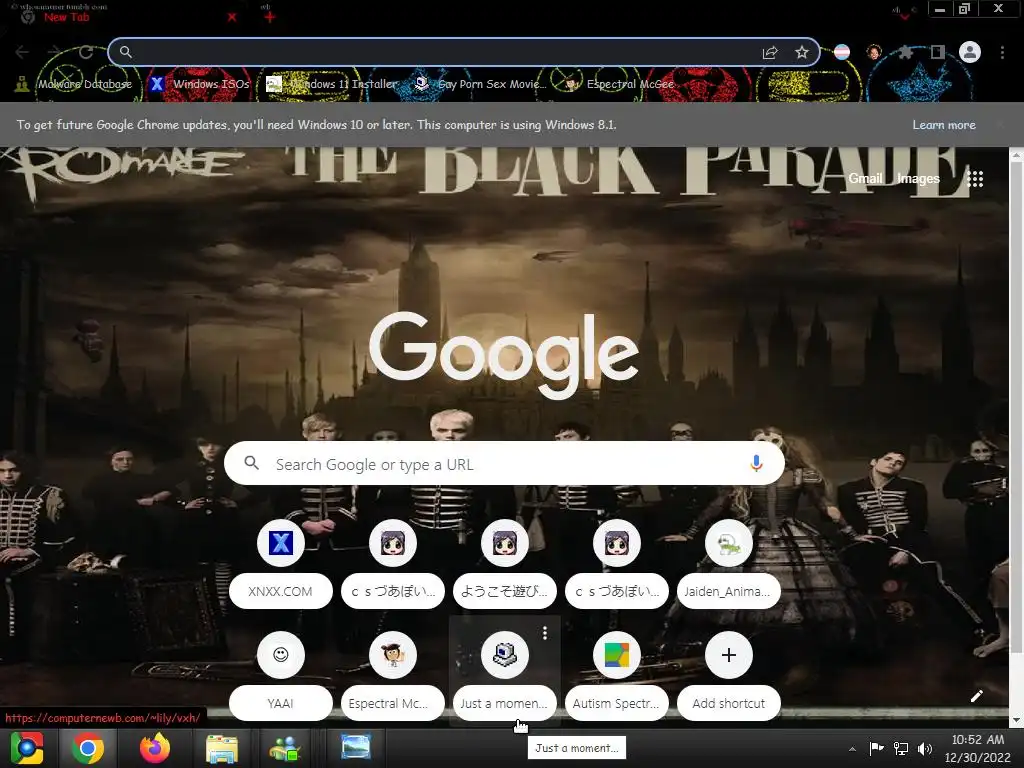Click the striped flag extension icon
Screen dimensions: 1024x768
tap(842, 52)
